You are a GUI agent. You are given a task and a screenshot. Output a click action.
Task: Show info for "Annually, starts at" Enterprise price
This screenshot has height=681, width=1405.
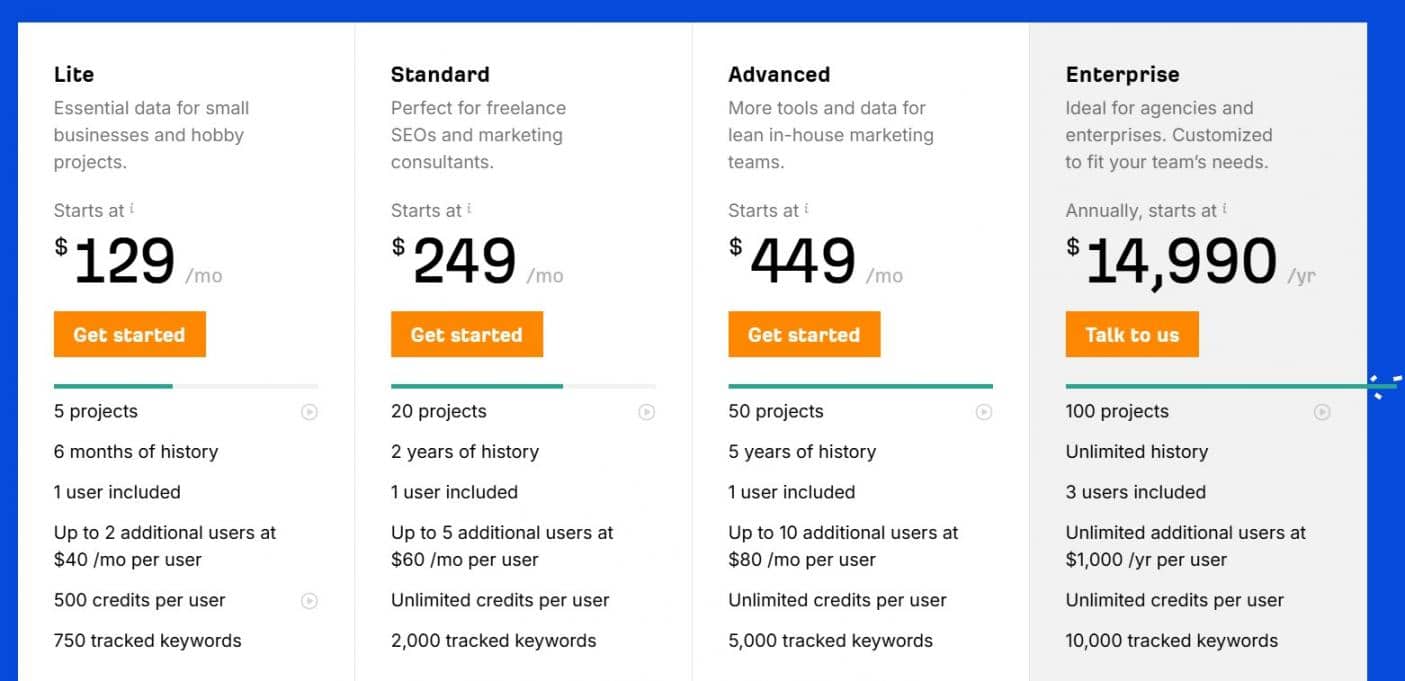coord(1224,209)
